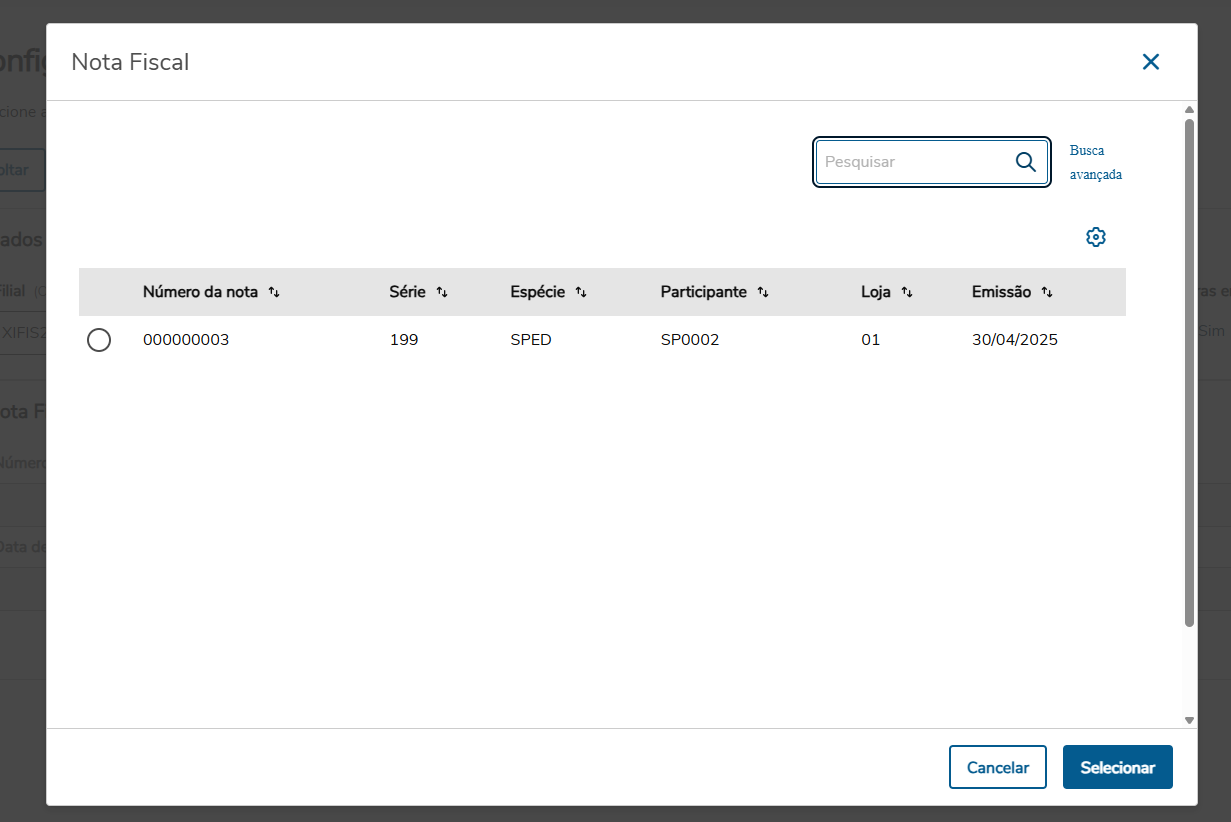
Task: Confirm with the Selecionar button
Action: (x=1117, y=767)
